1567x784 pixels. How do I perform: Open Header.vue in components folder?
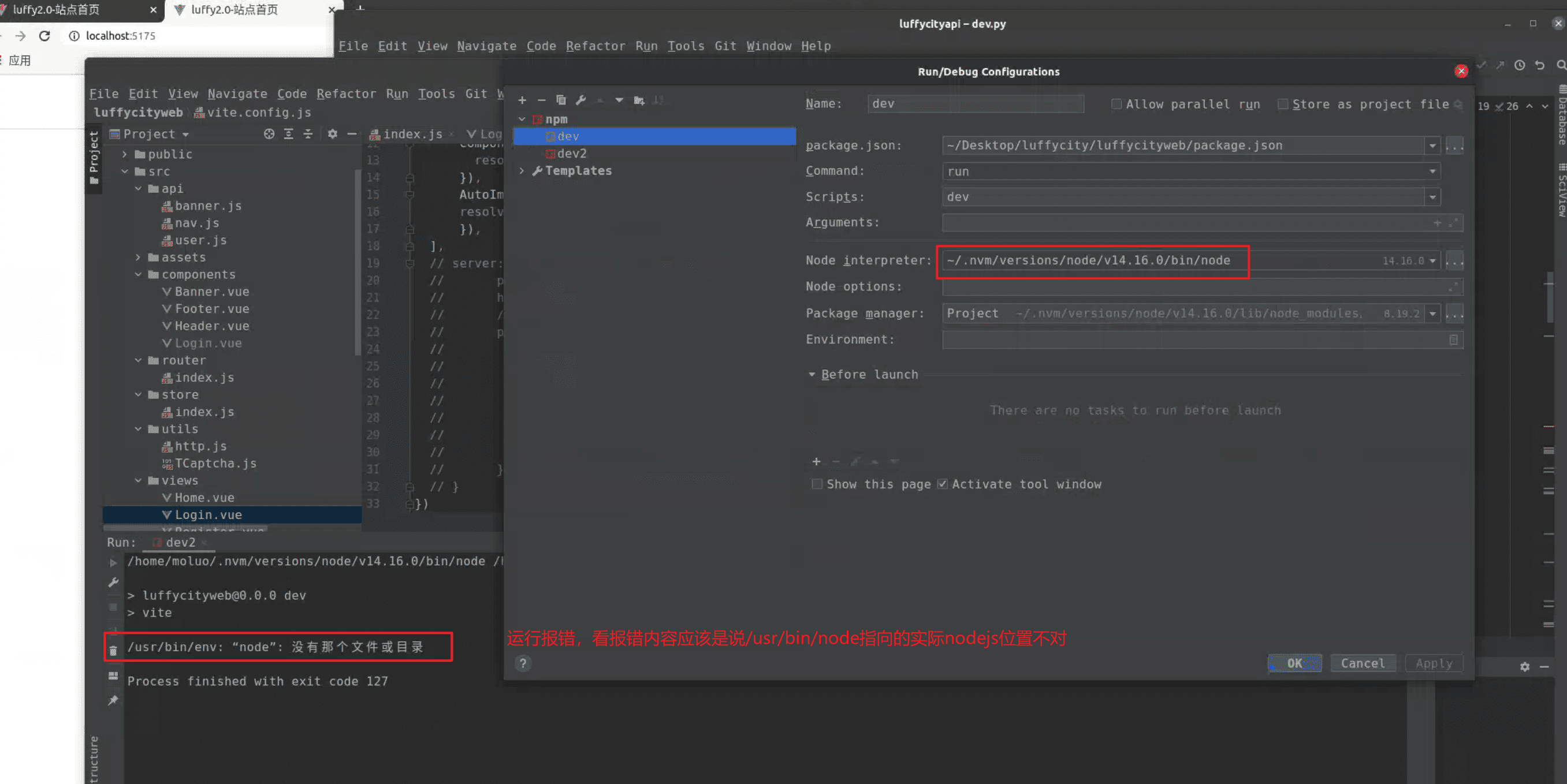click(212, 327)
